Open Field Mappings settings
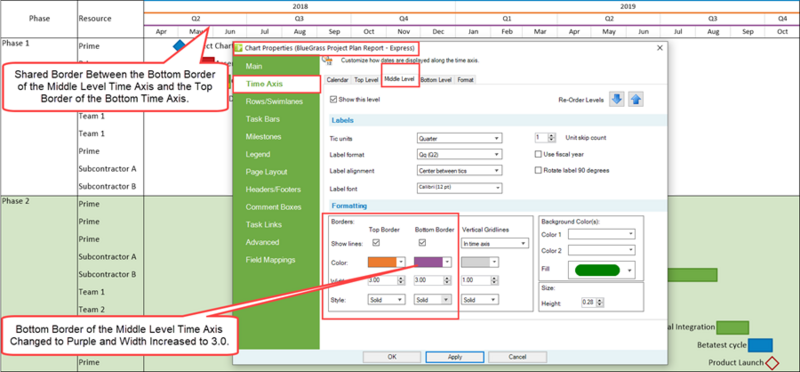Viewport: 800px width, 372px height. tap(270, 260)
